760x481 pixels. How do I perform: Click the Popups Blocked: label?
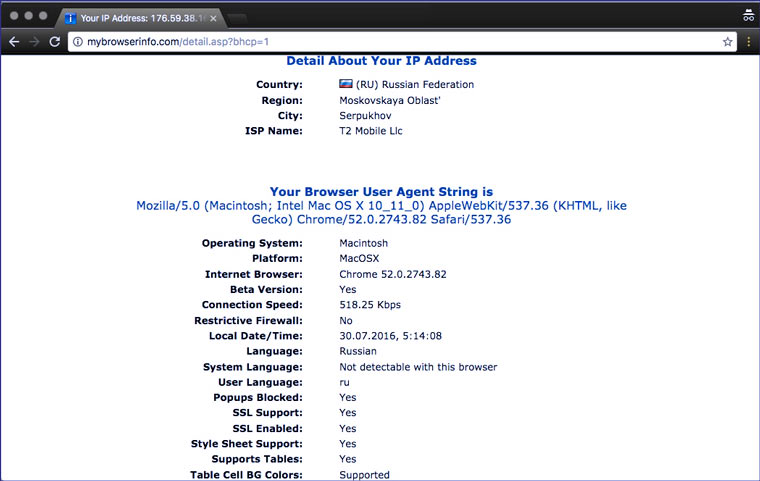point(258,398)
